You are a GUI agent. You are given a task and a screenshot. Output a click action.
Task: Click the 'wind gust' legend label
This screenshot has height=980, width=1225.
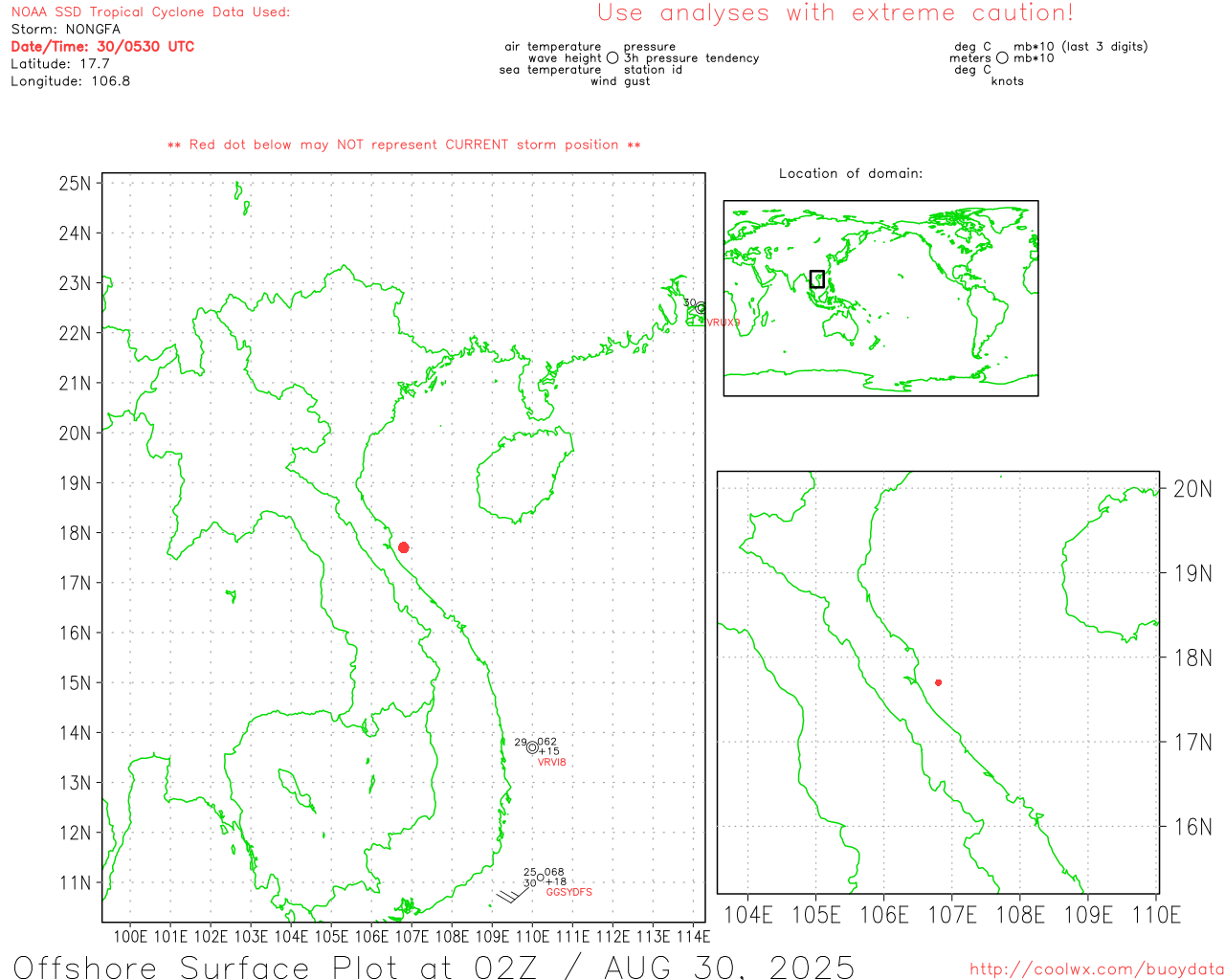pos(620,81)
